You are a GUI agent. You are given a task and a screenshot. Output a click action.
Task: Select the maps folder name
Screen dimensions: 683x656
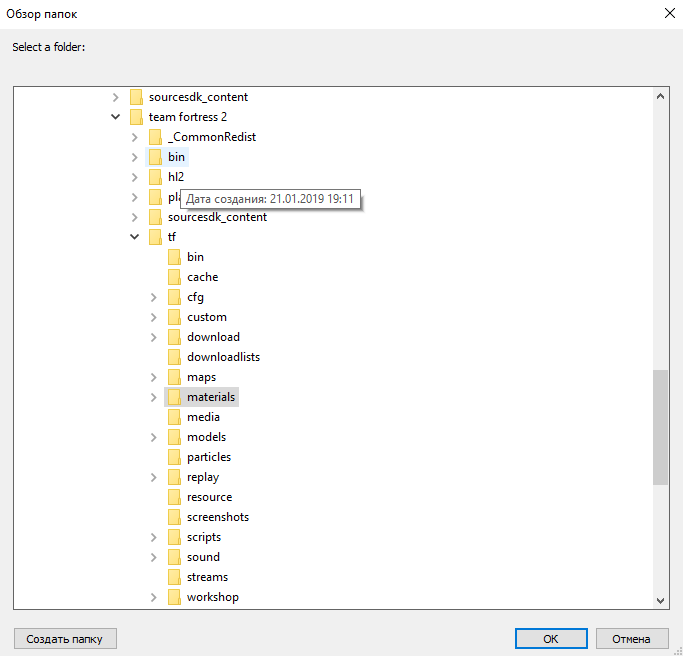tap(201, 377)
